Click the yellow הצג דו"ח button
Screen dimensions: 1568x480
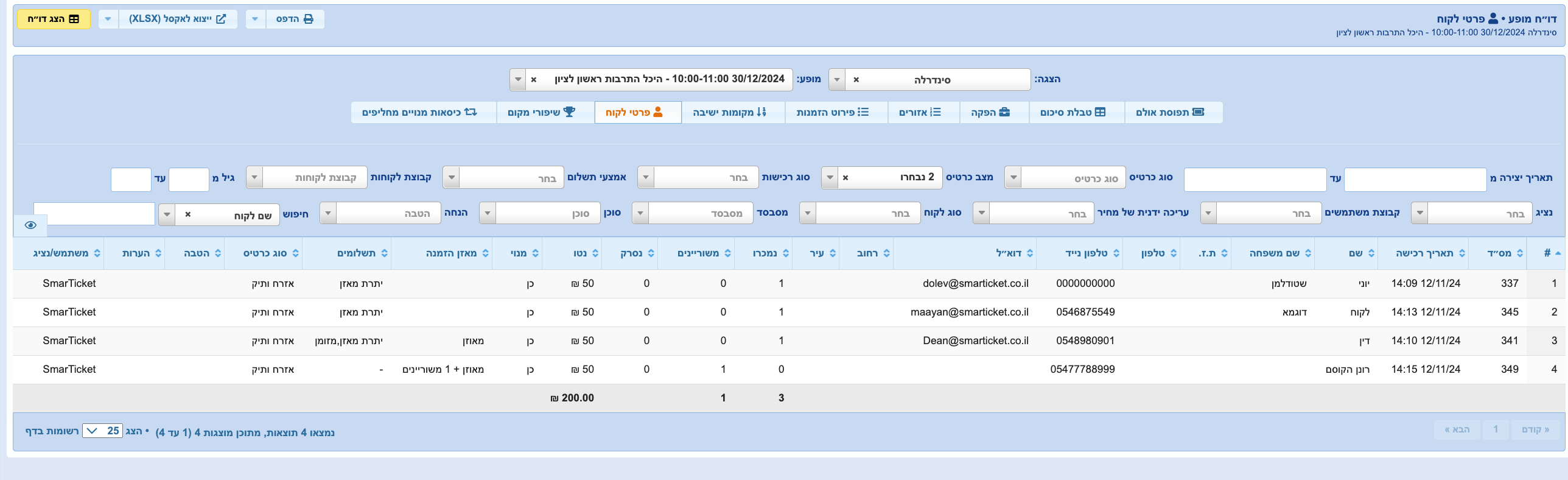pyautogui.click(x=54, y=19)
